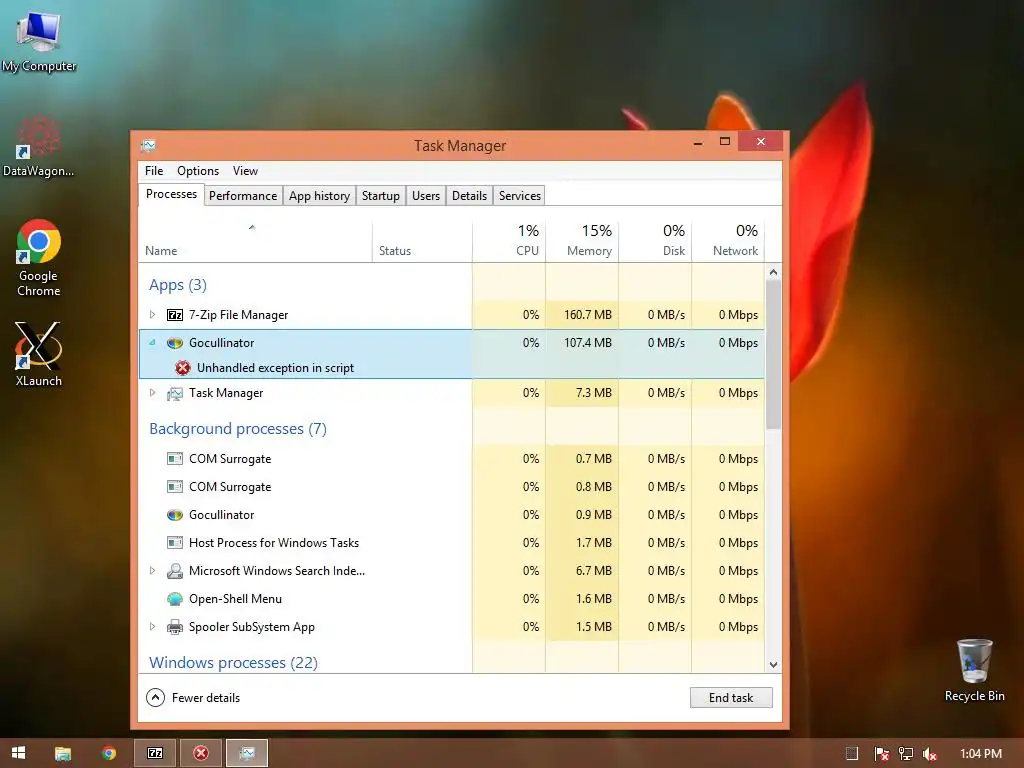This screenshot has width=1024, height=768.
Task: Switch to the Details tab
Action: click(470, 196)
